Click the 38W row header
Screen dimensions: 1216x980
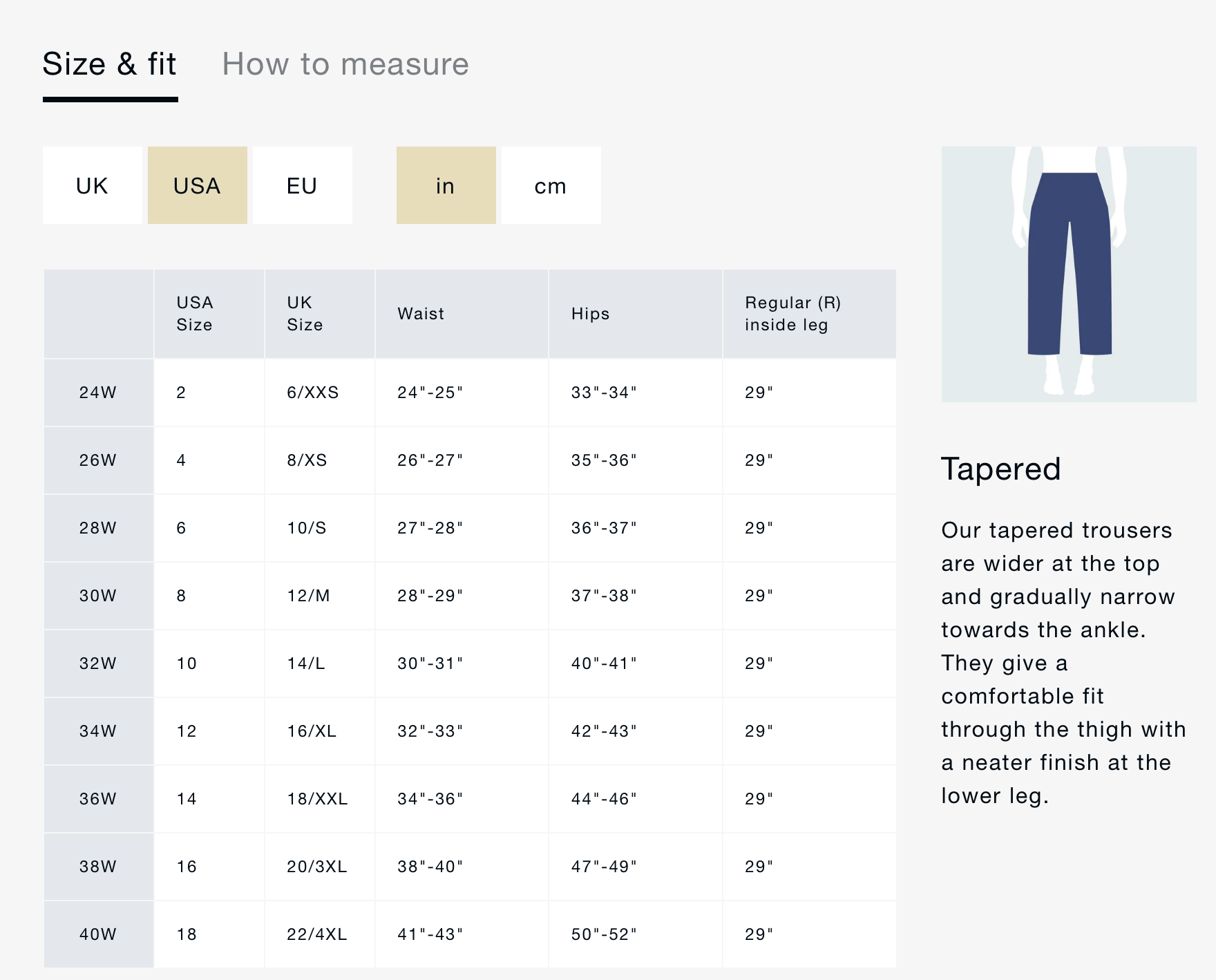tap(98, 867)
